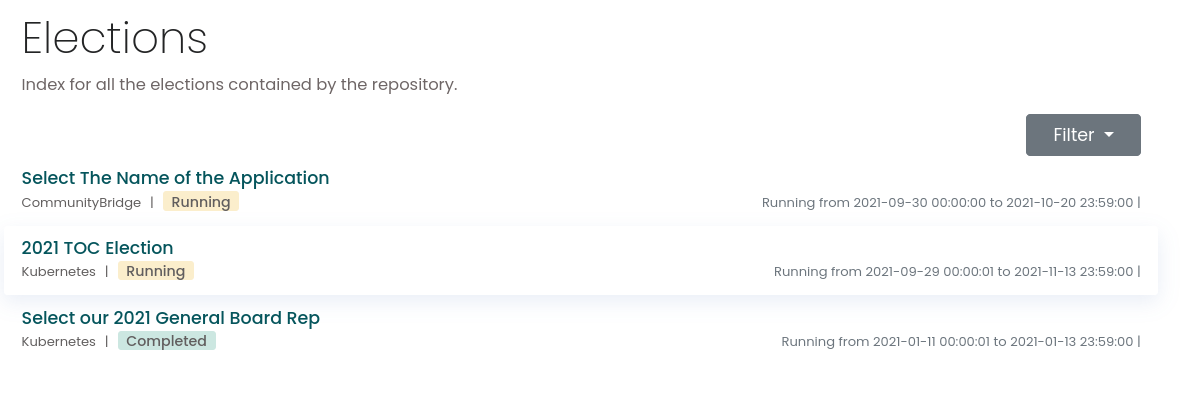Image resolution: width=1202 pixels, height=419 pixels.
Task: Click the Completed status badge
Action: coord(166,341)
